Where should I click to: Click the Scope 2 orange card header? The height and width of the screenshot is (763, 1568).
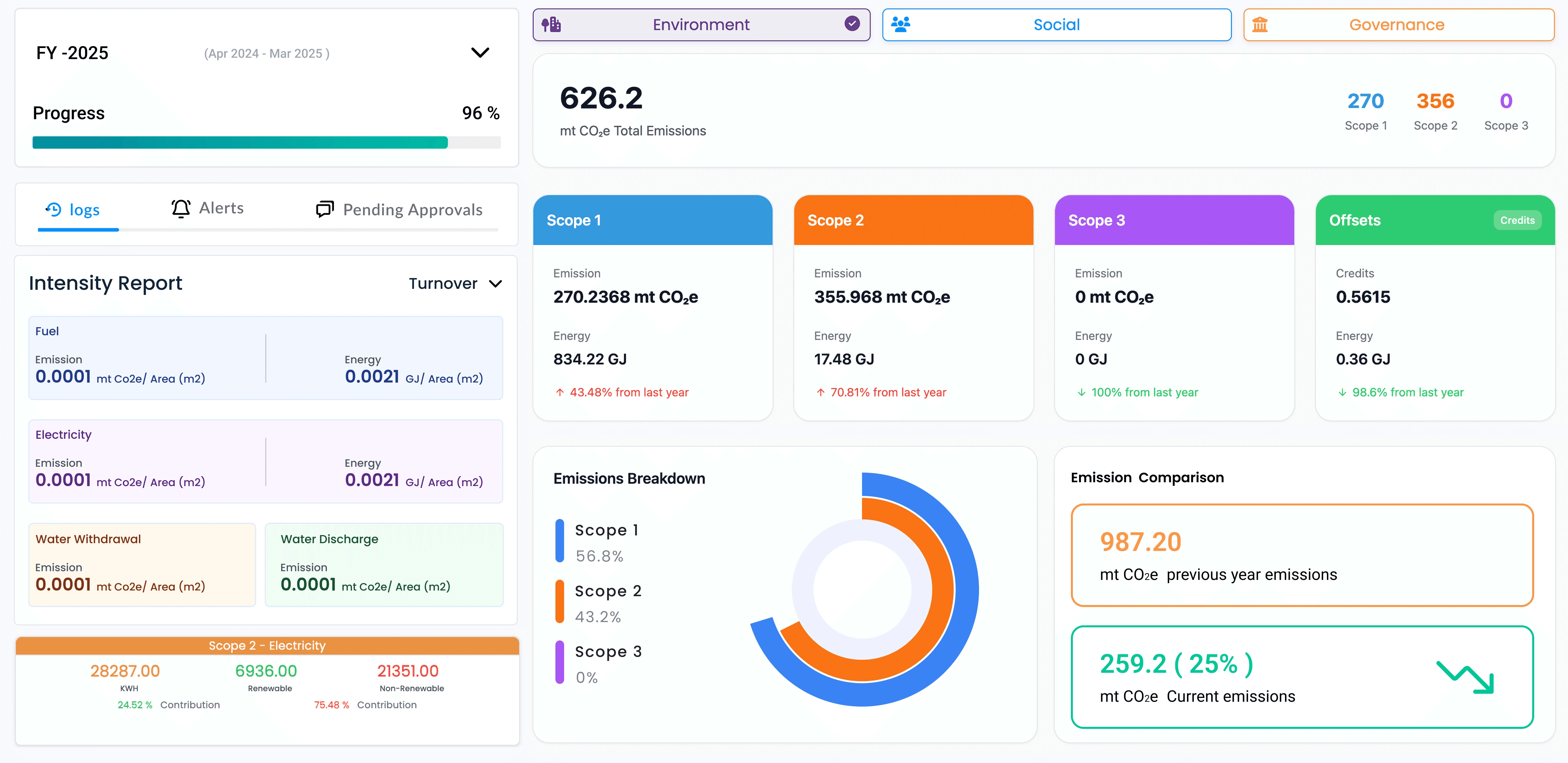913,220
